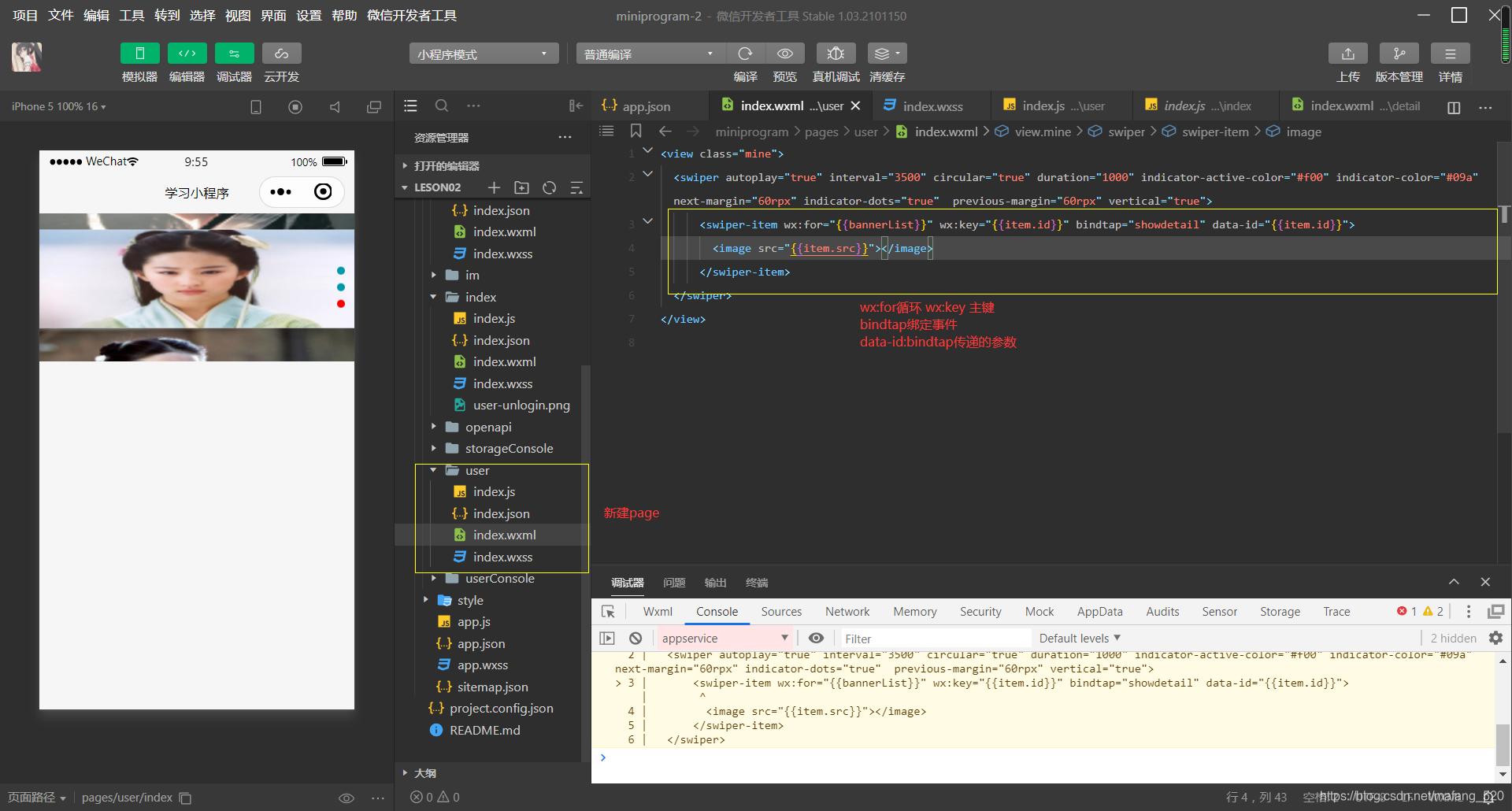Open the AppData devtools tab

point(1099,612)
